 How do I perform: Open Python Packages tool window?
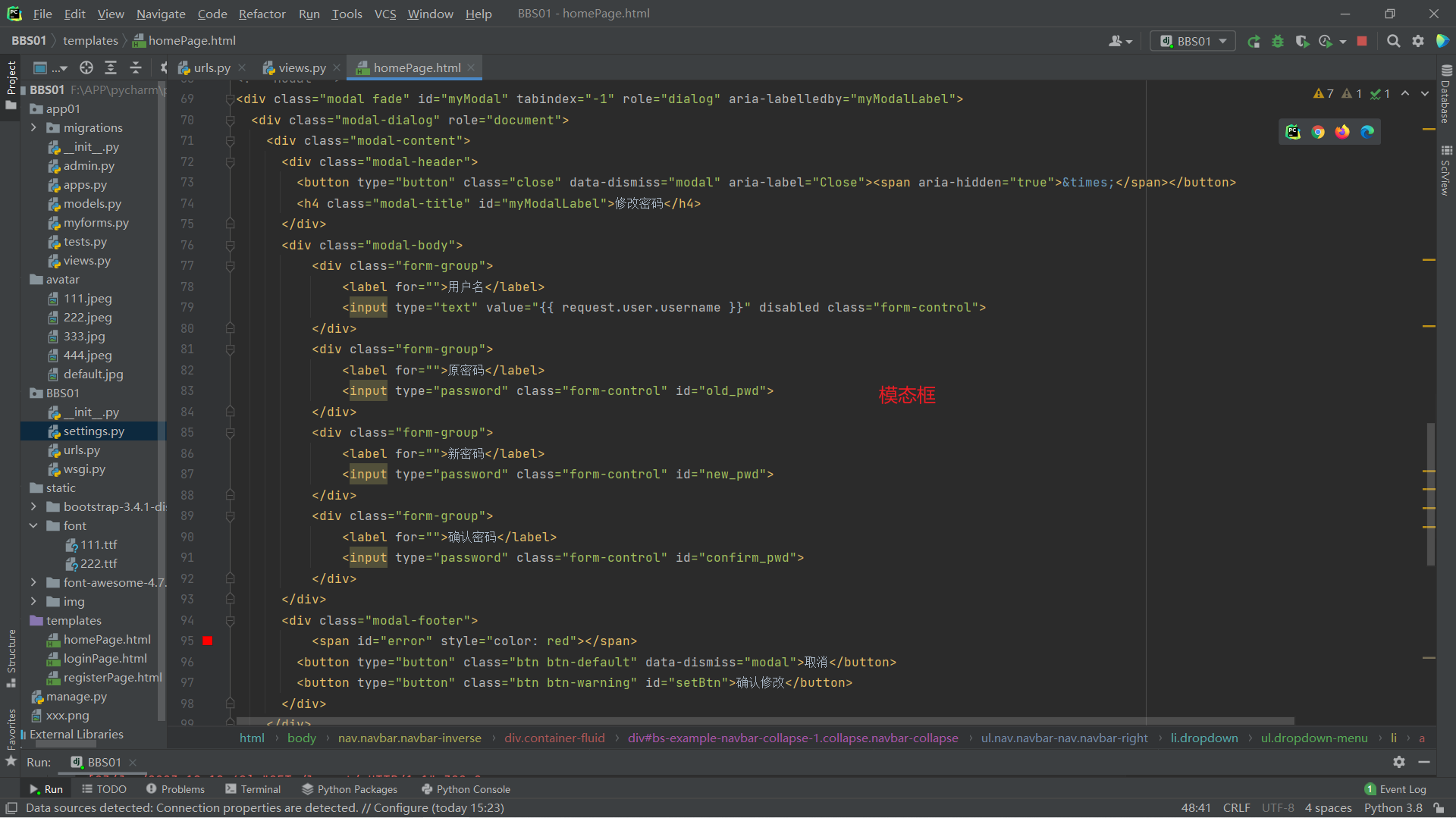[x=350, y=789]
